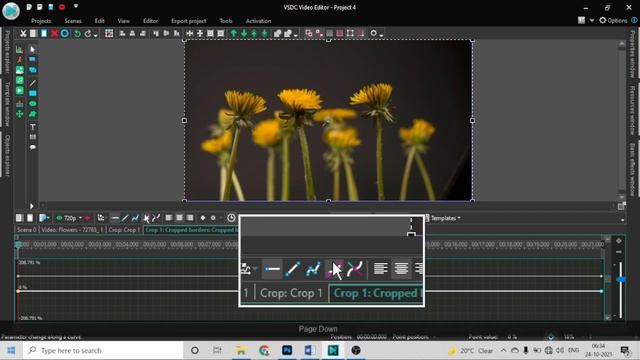Click the Redo arrow icon

pyautogui.click(x=88, y=33)
